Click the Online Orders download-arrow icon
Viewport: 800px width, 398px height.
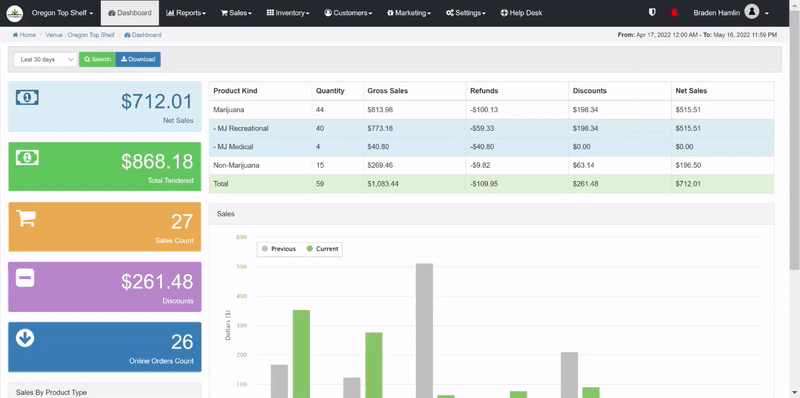[x=25, y=338]
